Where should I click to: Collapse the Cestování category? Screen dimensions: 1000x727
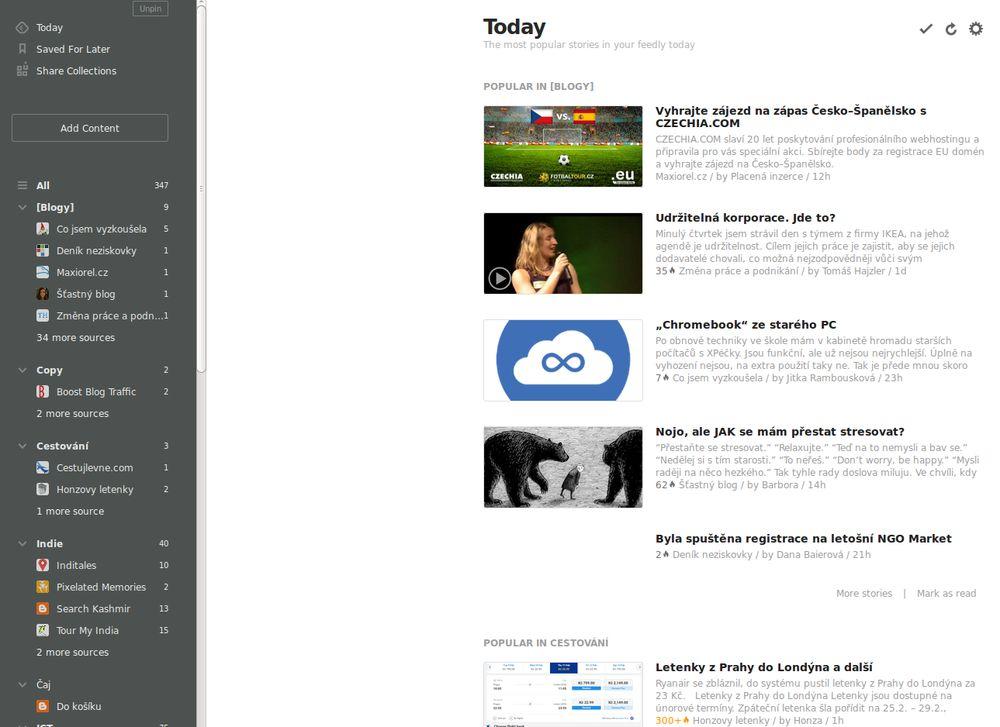(x=22, y=446)
